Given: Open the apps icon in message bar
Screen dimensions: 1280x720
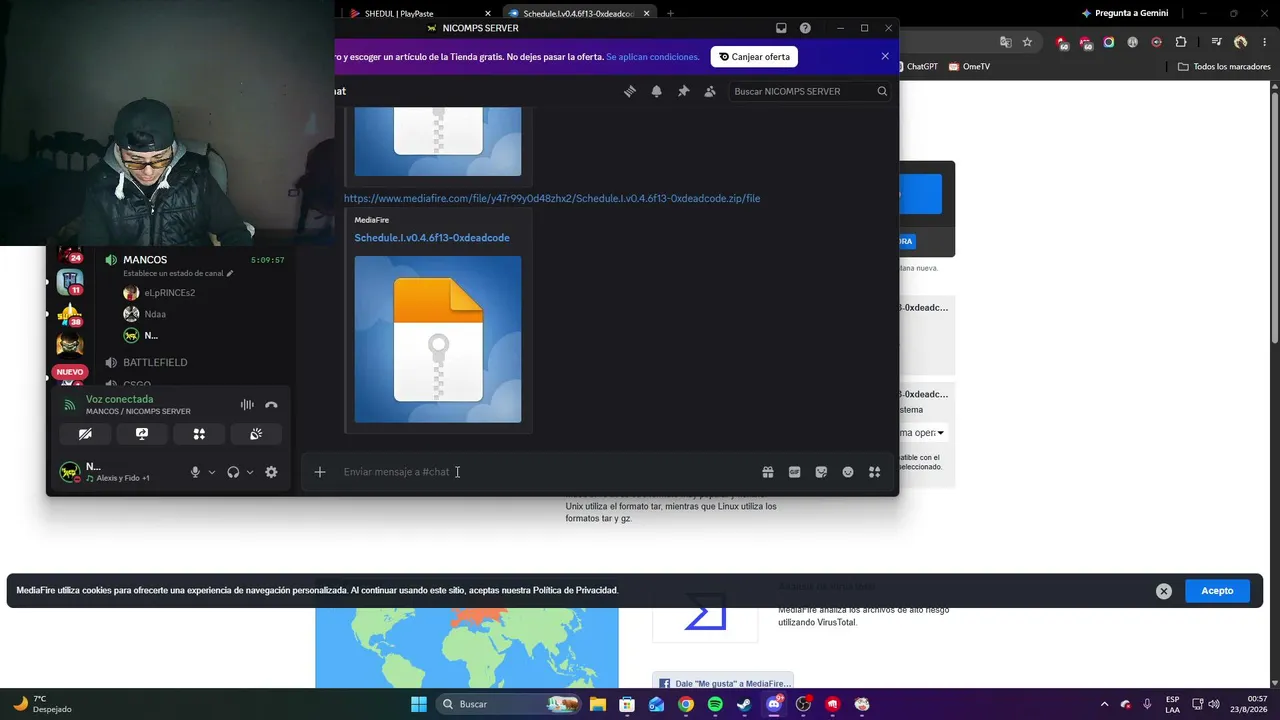Looking at the screenshot, I should click(874, 472).
